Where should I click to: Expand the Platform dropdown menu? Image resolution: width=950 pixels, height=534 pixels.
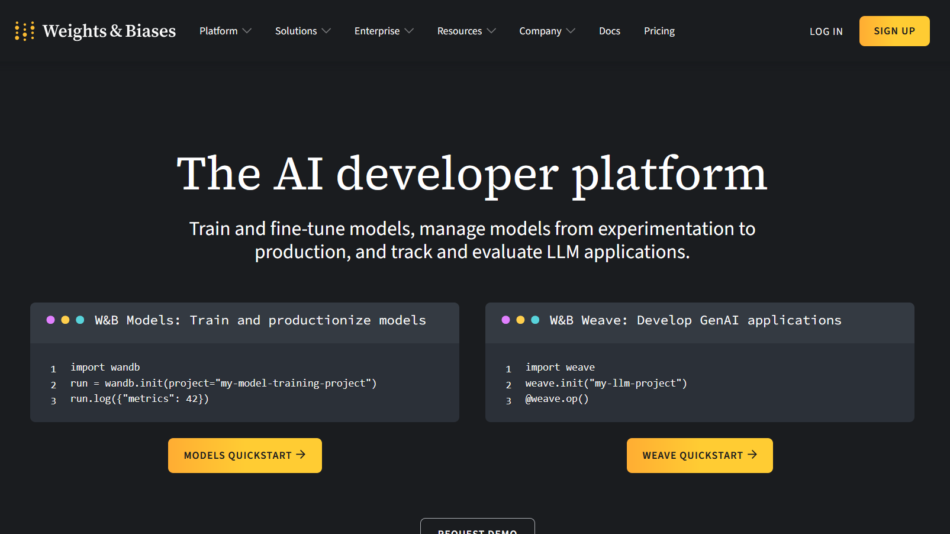tap(225, 31)
